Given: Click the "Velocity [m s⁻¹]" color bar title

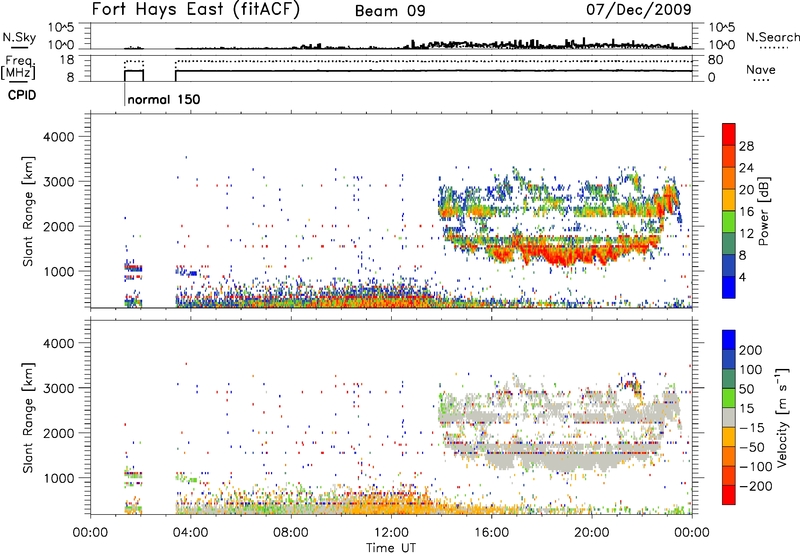Looking at the screenshot, I should click(782, 417).
